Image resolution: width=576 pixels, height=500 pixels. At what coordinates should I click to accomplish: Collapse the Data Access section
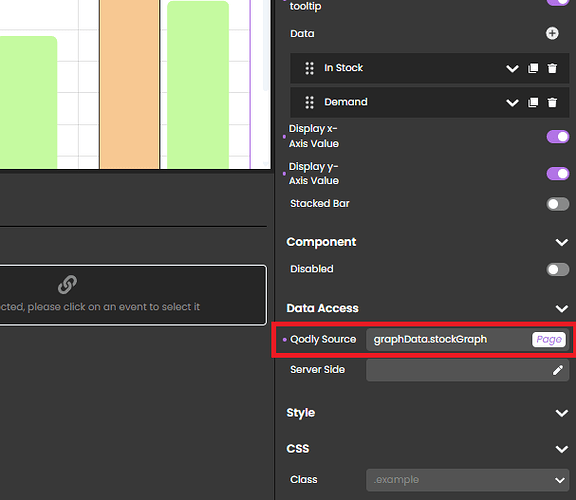coord(562,309)
